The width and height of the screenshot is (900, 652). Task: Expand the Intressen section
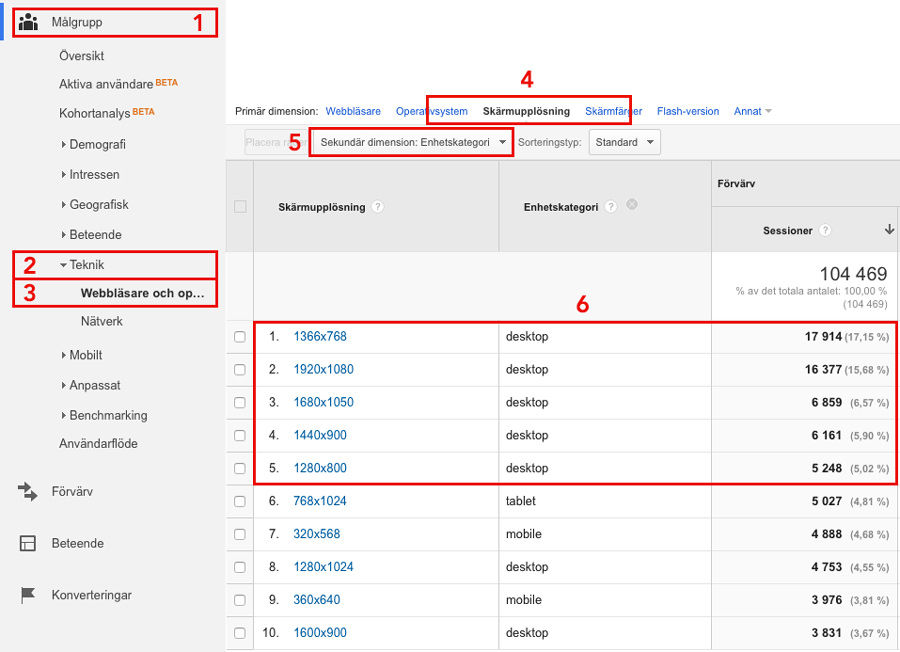pyautogui.click(x=91, y=174)
